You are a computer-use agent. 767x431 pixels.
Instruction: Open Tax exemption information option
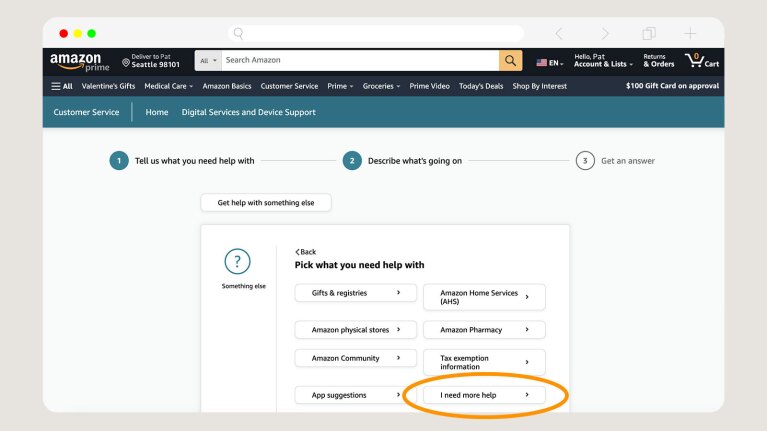(x=484, y=363)
